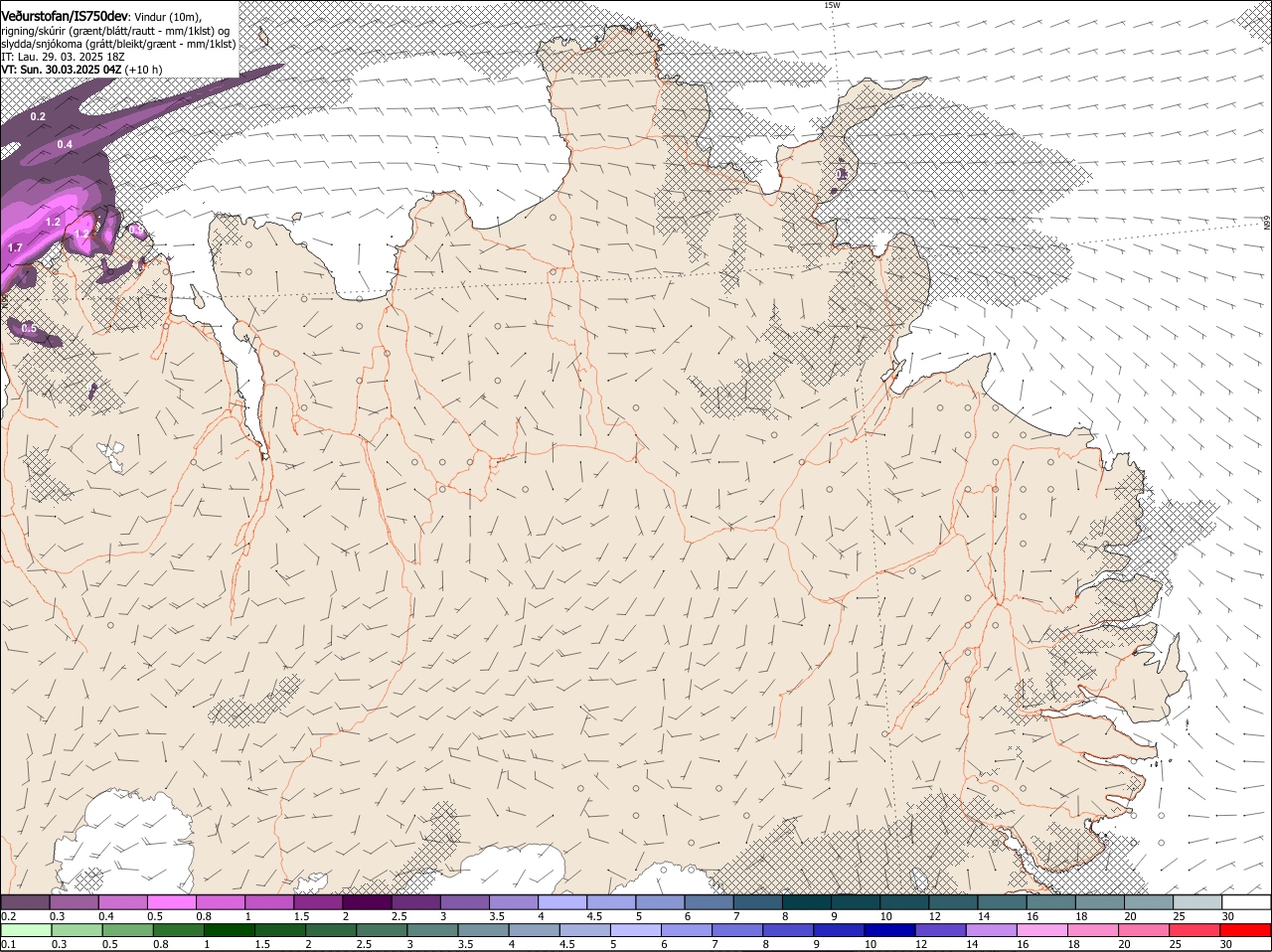
Task: Select the 0.8 swatch in the upper scale
Action: (220, 902)
